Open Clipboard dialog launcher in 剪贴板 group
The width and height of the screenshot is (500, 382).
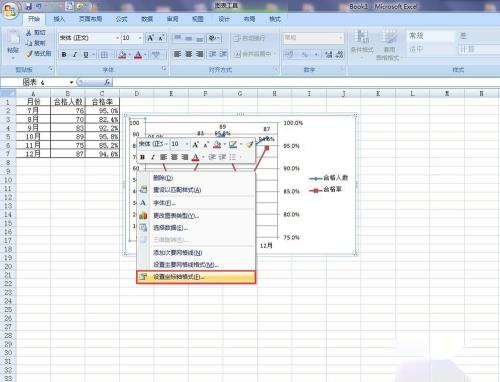tap(51, 68)
